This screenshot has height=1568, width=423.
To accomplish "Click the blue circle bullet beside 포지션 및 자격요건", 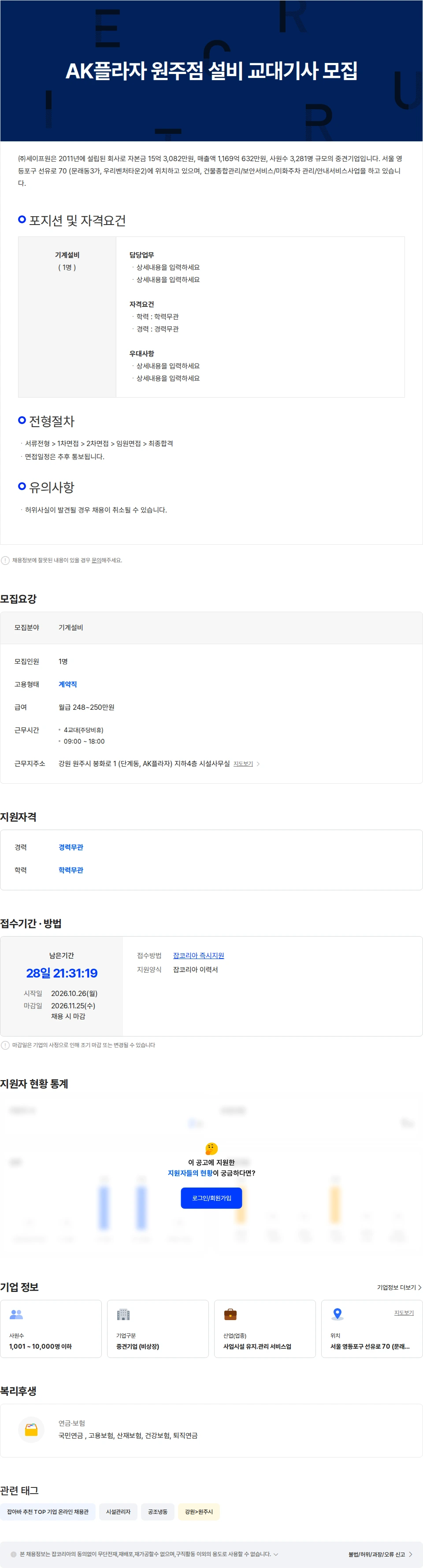I will click(x=22, y=219).
